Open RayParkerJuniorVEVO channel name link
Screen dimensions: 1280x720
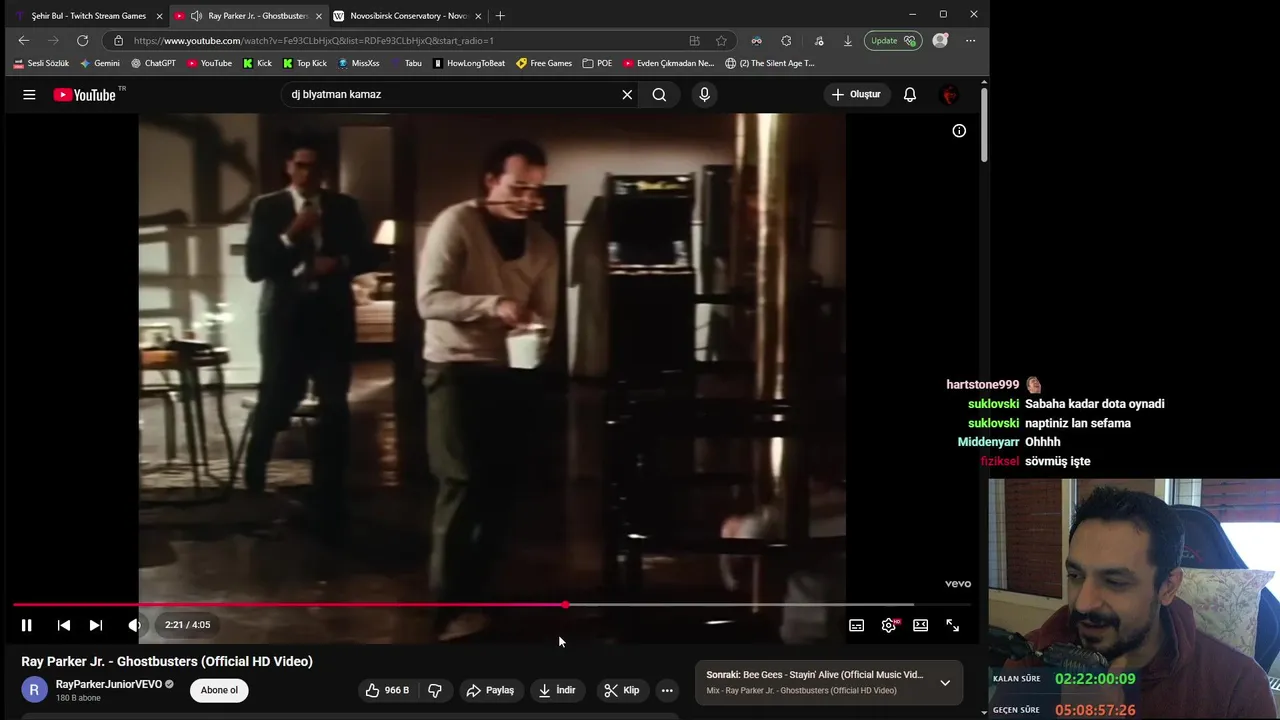pos(108,684)
